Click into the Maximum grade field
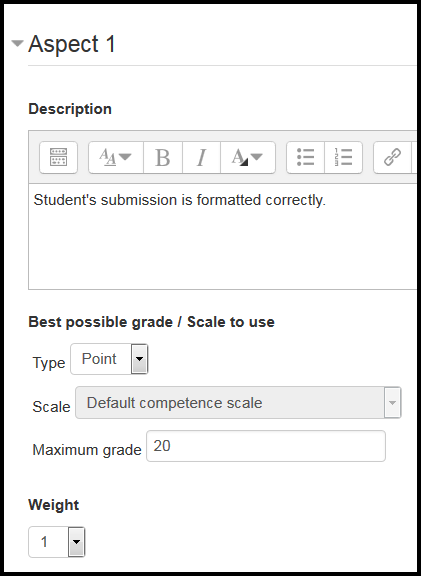 [x=266, y=446]
